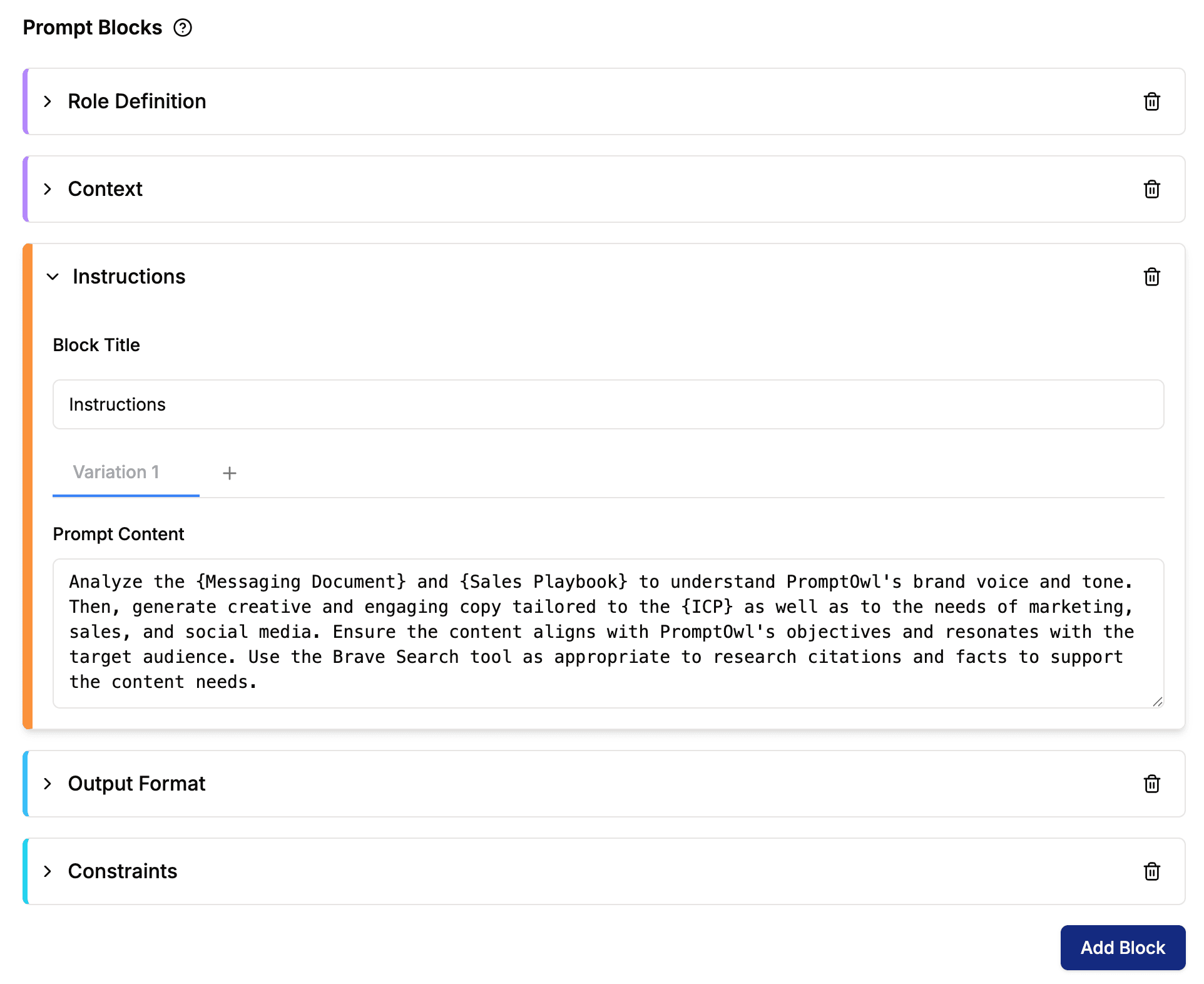Delete the Instructions block
The width and height of the screenshot is (1204, 984).
pos(1151,277)
